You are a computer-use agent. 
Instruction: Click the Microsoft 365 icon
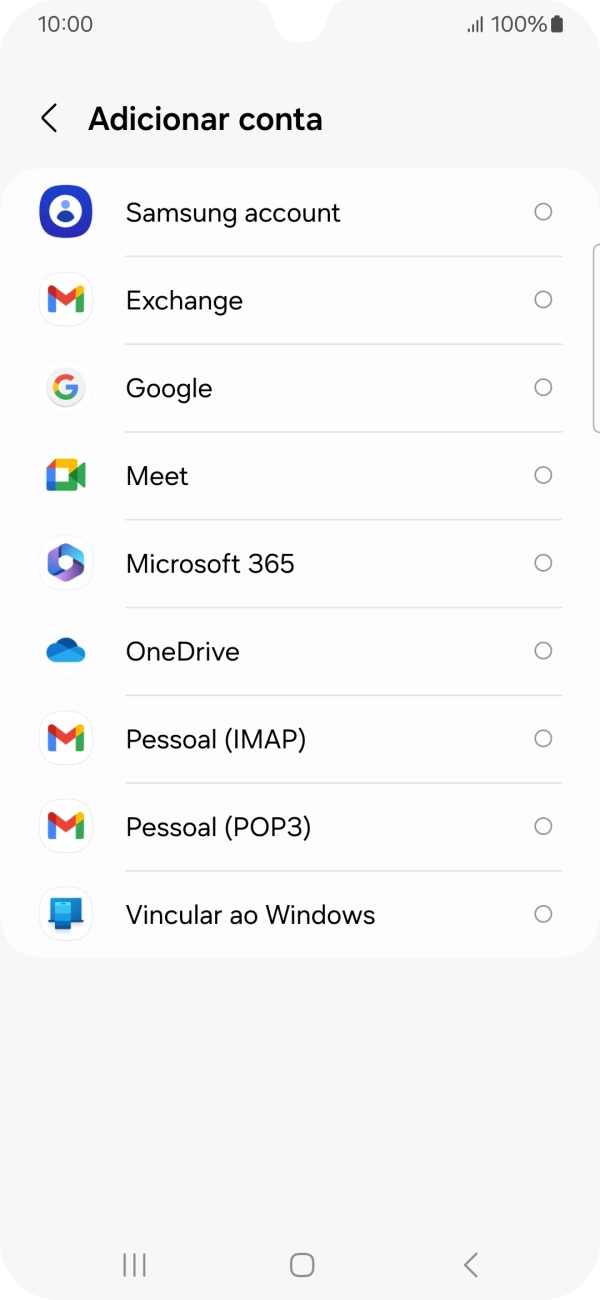point(65,563)
